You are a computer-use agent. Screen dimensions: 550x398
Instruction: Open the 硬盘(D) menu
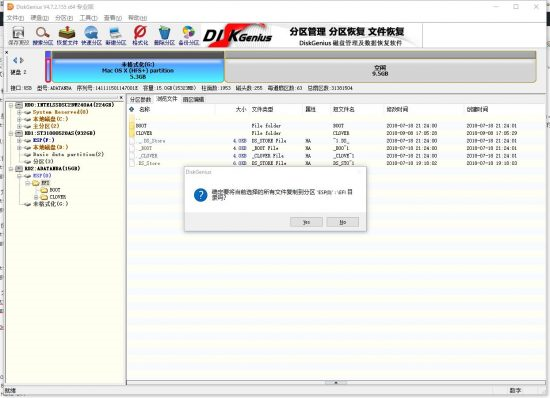tap(39, 18)
